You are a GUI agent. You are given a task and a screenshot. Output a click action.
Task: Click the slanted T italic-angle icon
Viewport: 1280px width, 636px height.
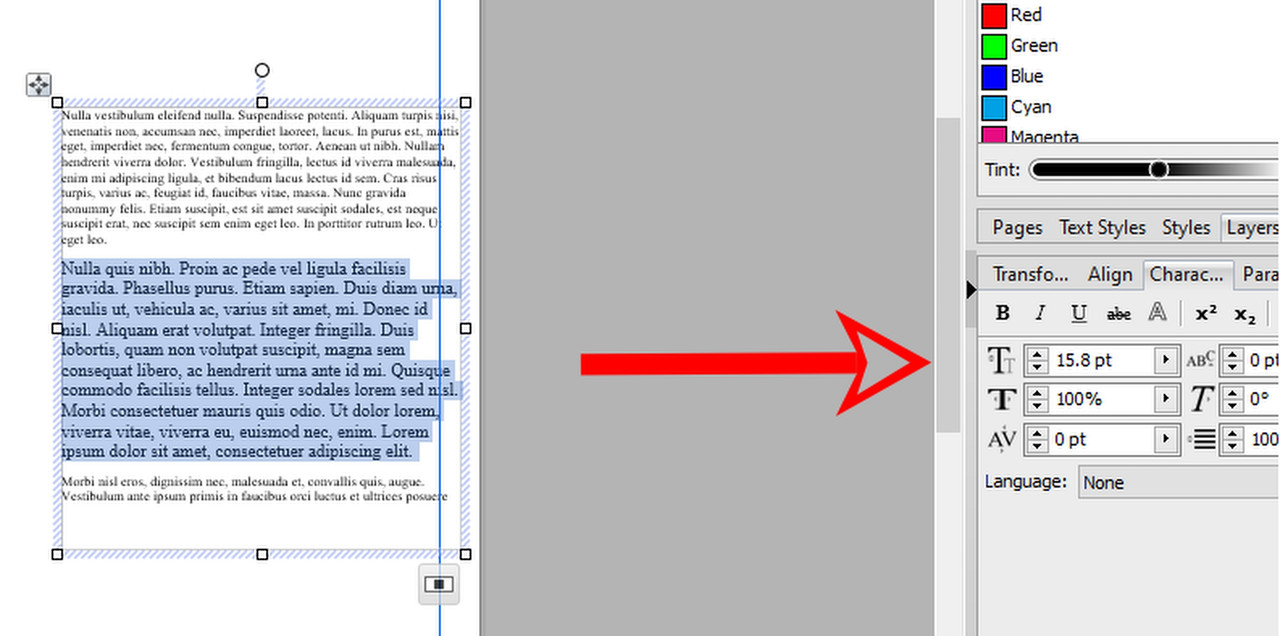coord(1200,400)
